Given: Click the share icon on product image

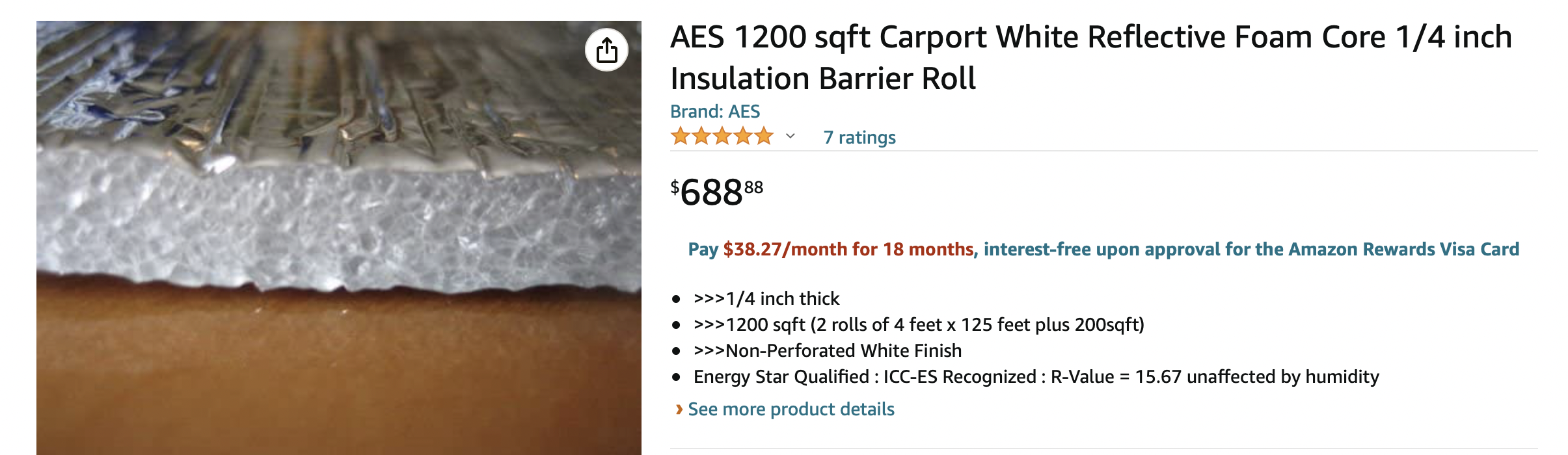Looking at the screenshot, I should click(x=606, y=50).
